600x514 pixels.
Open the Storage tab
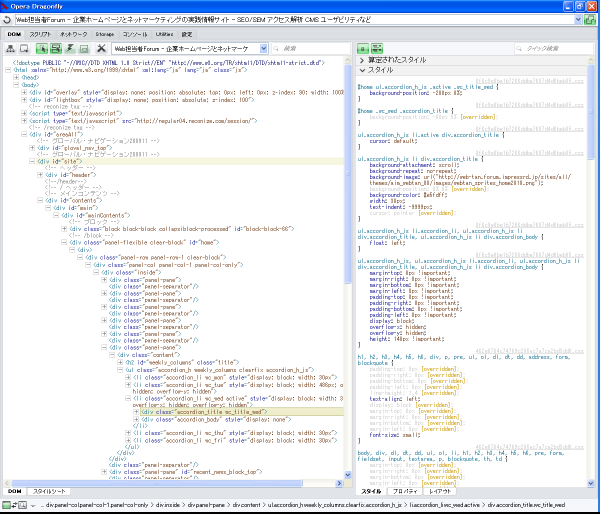tap(104, 34)
